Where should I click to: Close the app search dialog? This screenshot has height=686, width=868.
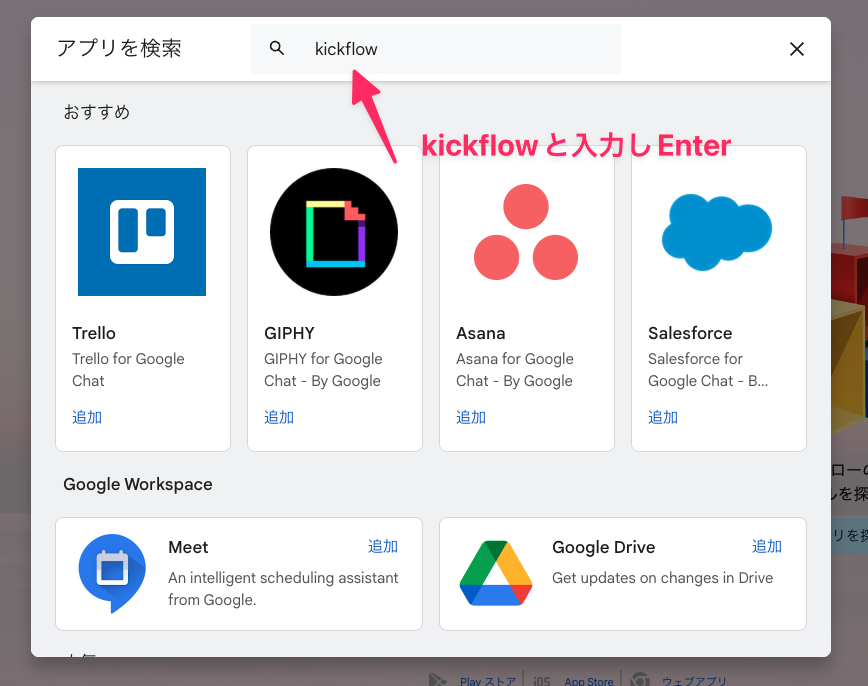pyautogui.click(x=797, y=48)
